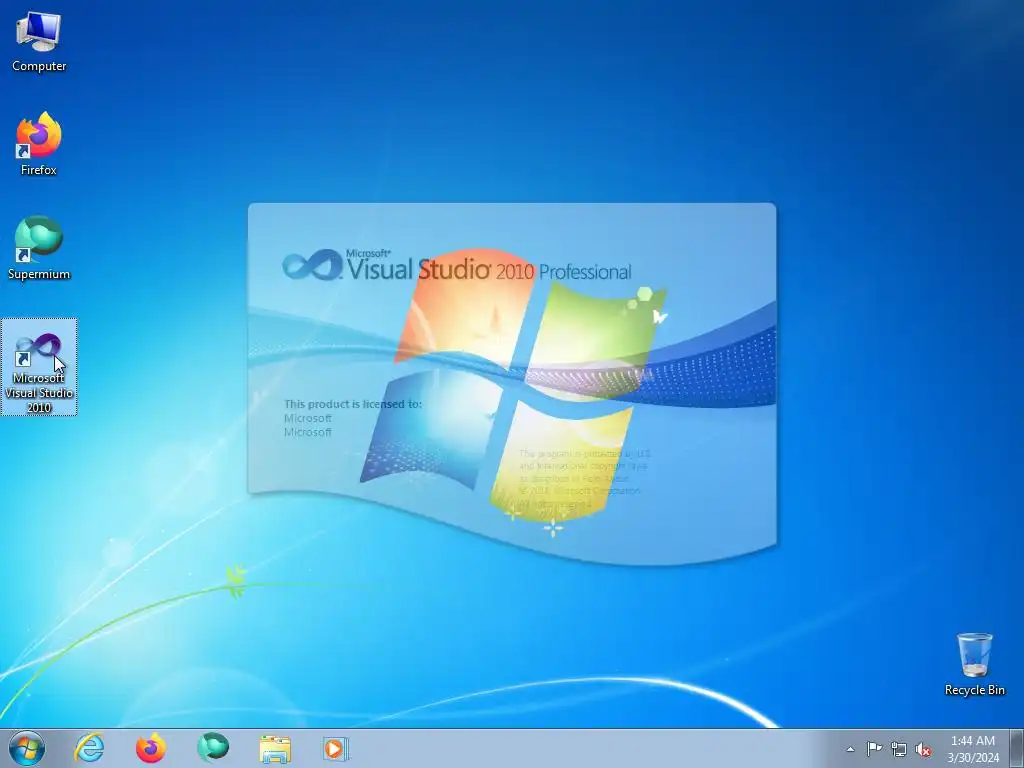Open Action Center flag icon
This screenshot has width=1024, height=768.
[874, 749]
